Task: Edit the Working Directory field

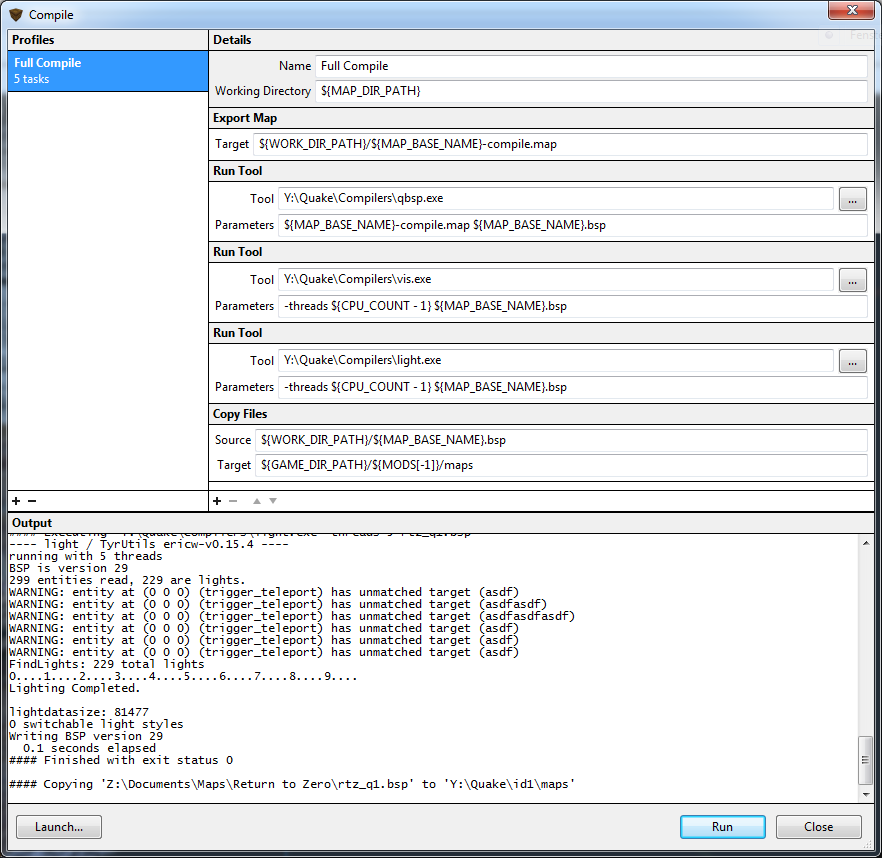Action: point(590,91)
